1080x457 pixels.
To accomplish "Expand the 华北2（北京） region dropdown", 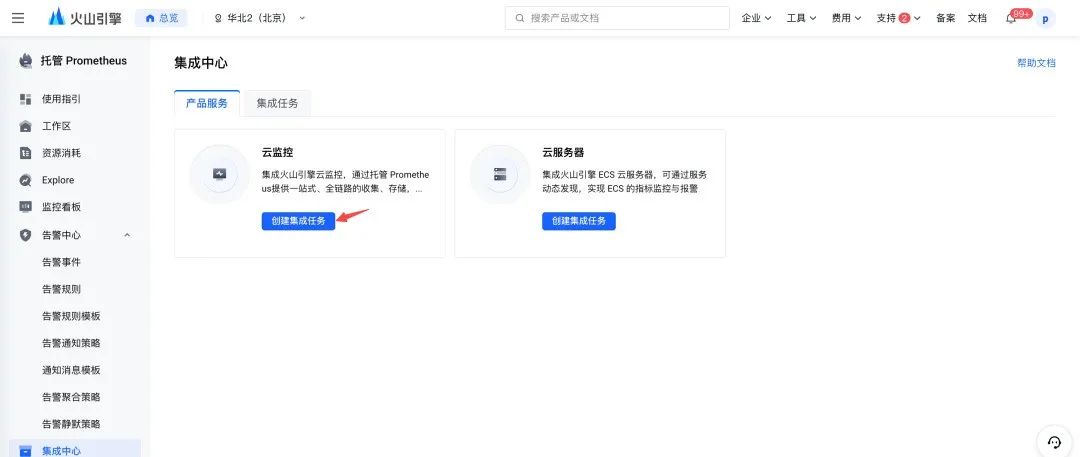I will [261, 18].
